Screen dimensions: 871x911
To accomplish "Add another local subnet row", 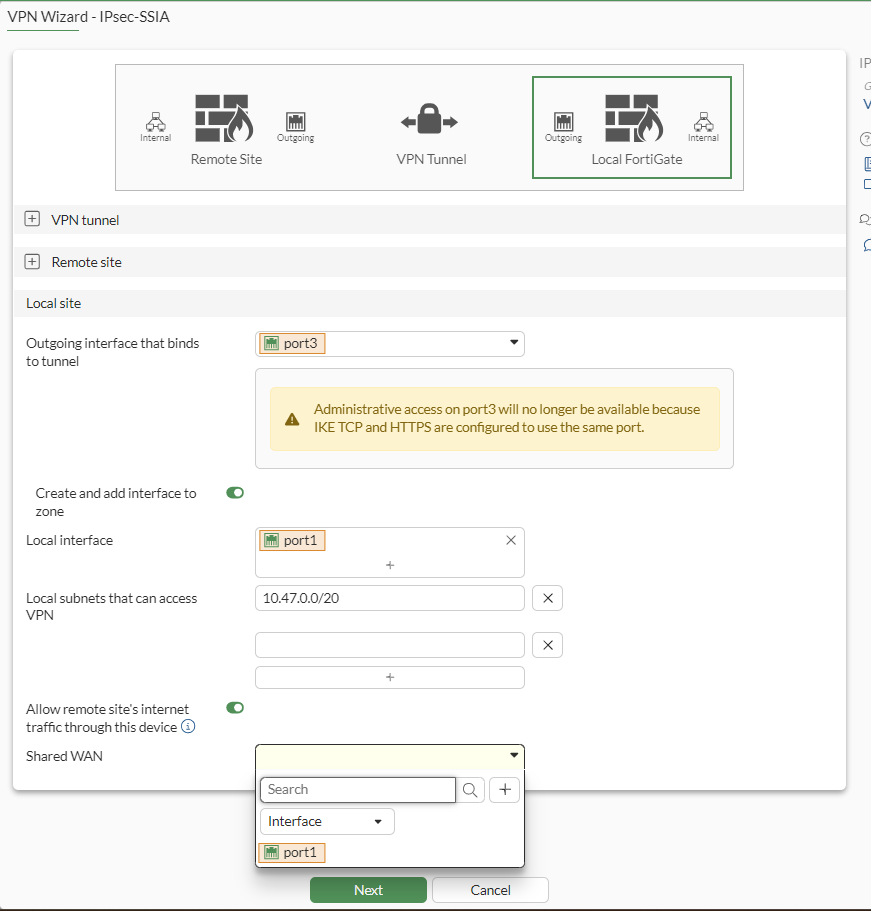I will pos(390,677).
